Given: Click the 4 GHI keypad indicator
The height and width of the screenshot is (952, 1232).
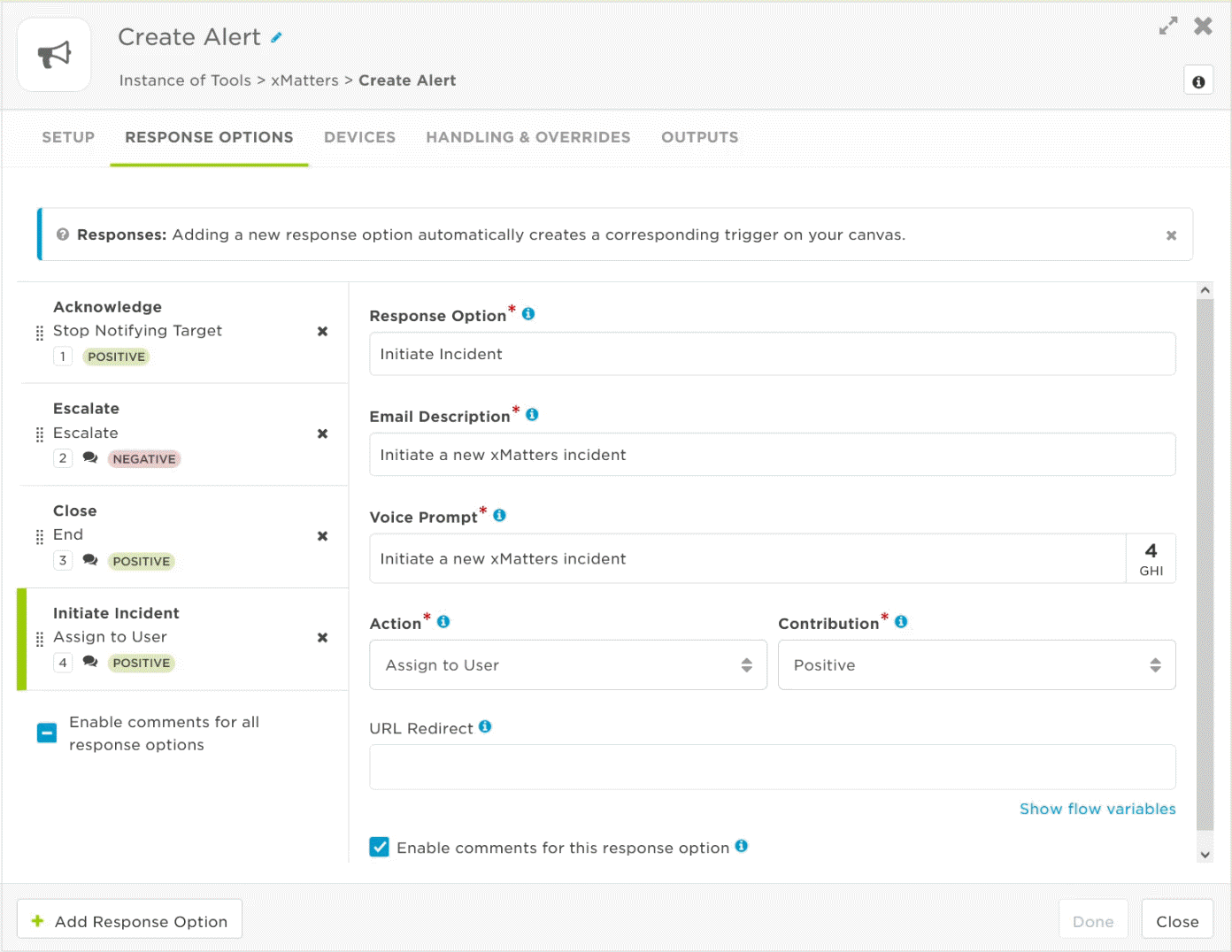Looking at the screenshot, I should coord(1151,558).
